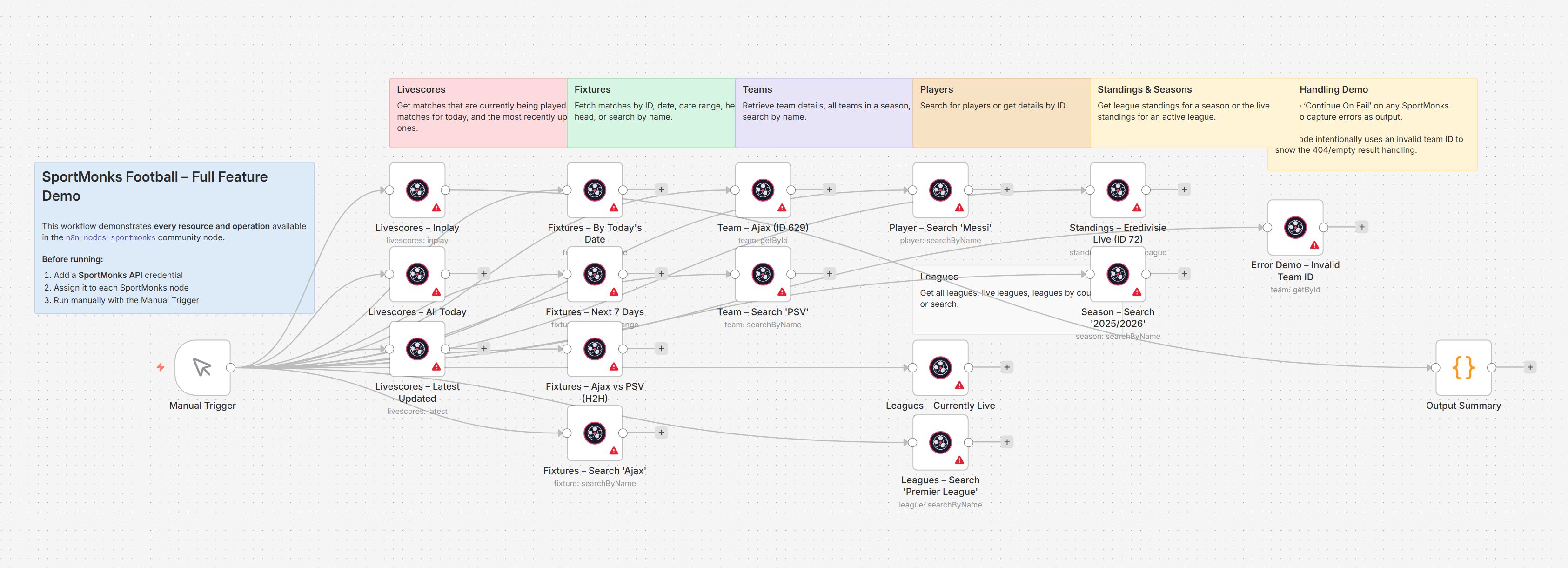Click the warning icon on Error Demo node
The width and height of the screenshot is (1568, 568).
[1315, 245]
